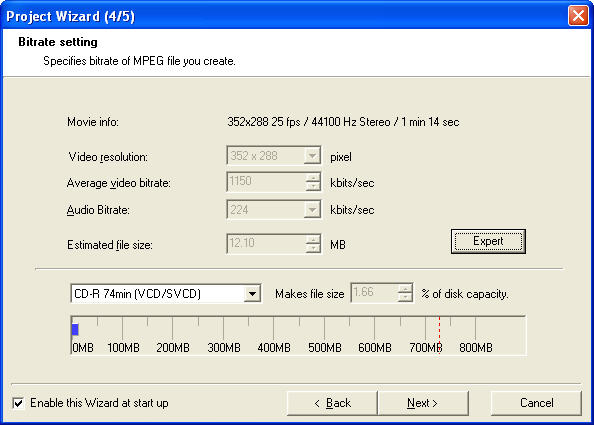This screenshot has width=594, height=425.
Task: Return with the Back button
Action: (x=332, y=403)
